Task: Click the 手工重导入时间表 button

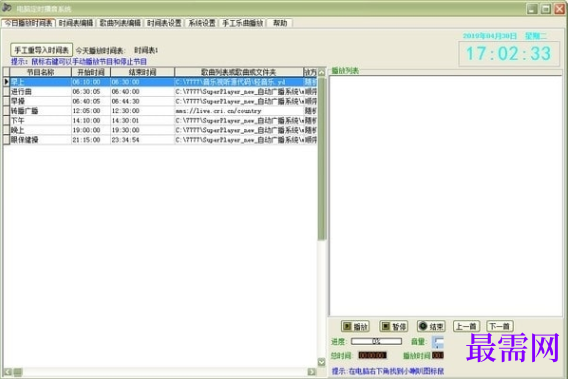Action: 41,50
